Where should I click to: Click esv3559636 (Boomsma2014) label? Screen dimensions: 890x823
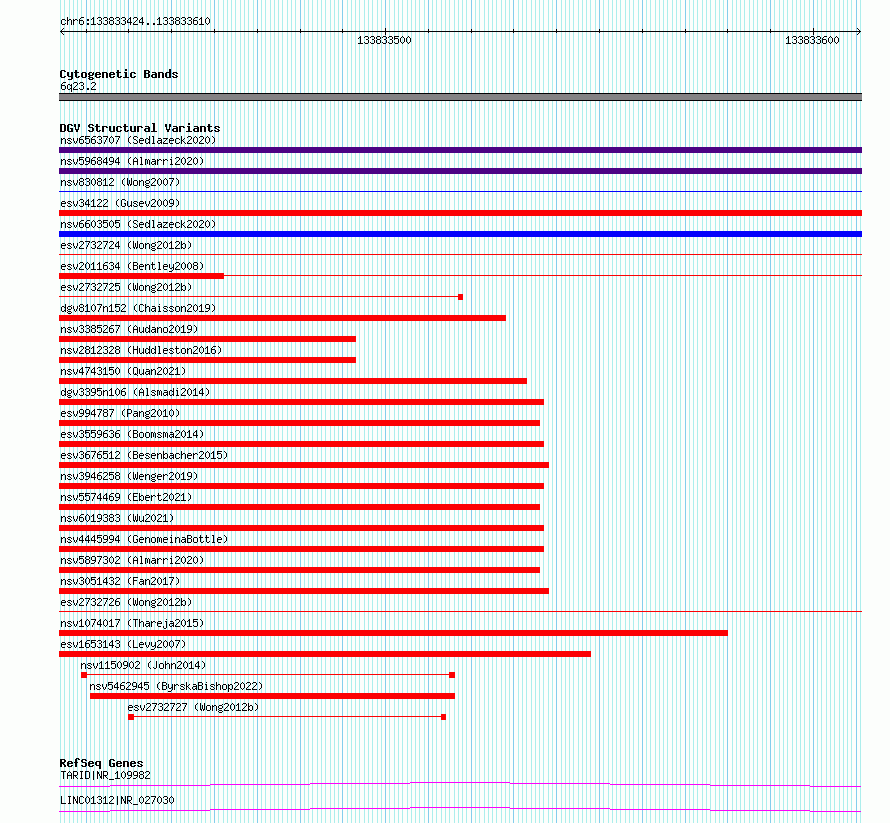coord(132,434)
